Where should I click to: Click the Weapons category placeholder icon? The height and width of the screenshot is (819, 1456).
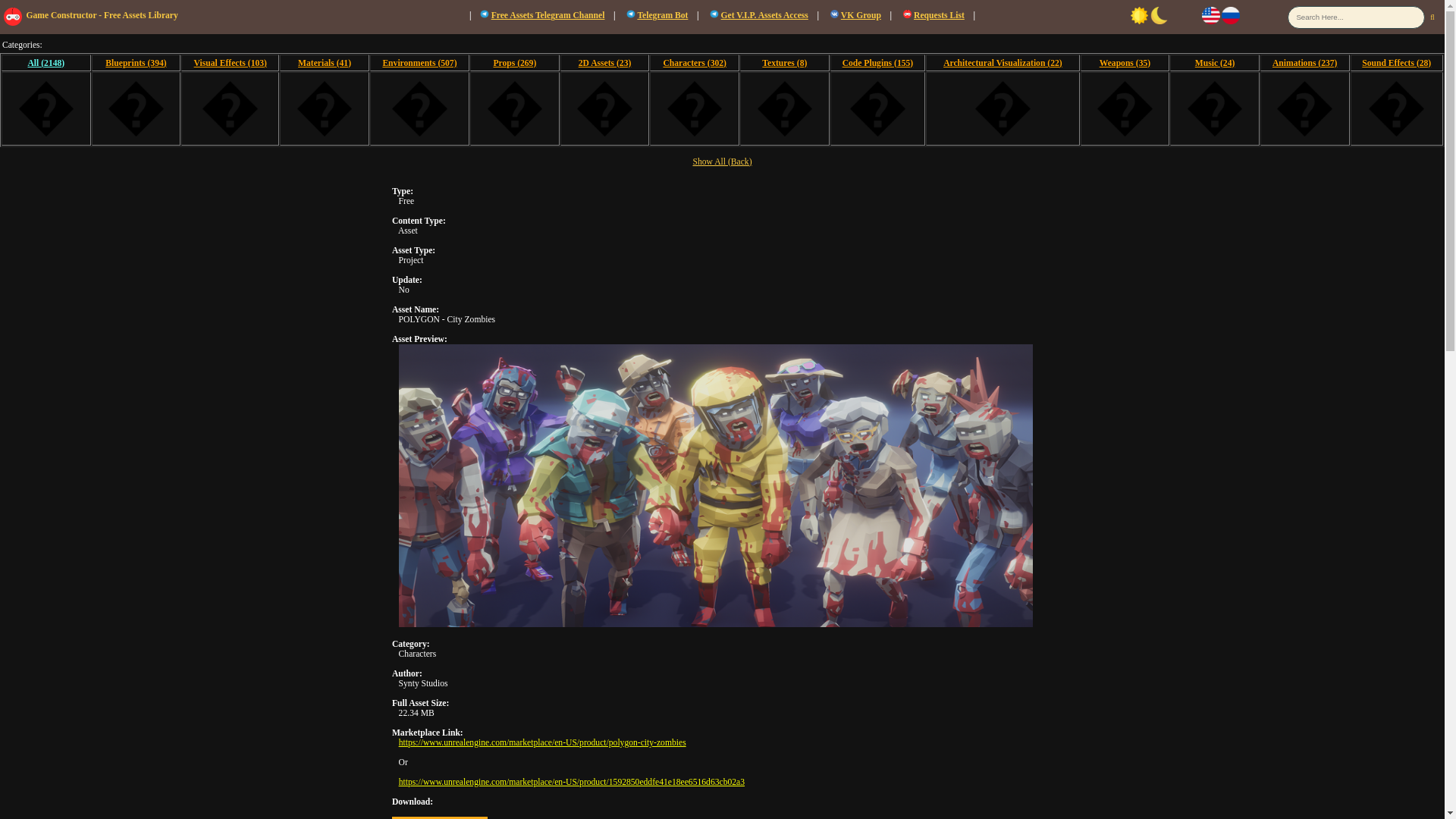pyautogui.click(x=1124, y=109)
